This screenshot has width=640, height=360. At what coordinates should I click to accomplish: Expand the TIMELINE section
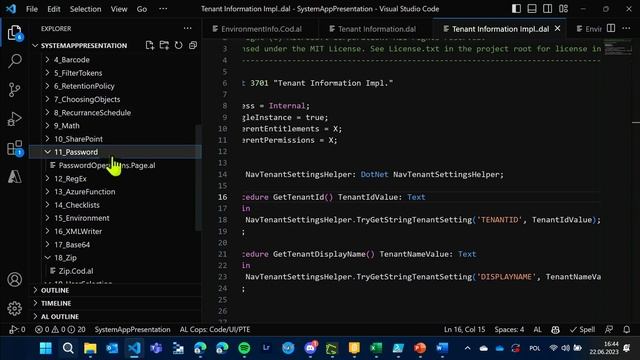(x=56, y=303)
